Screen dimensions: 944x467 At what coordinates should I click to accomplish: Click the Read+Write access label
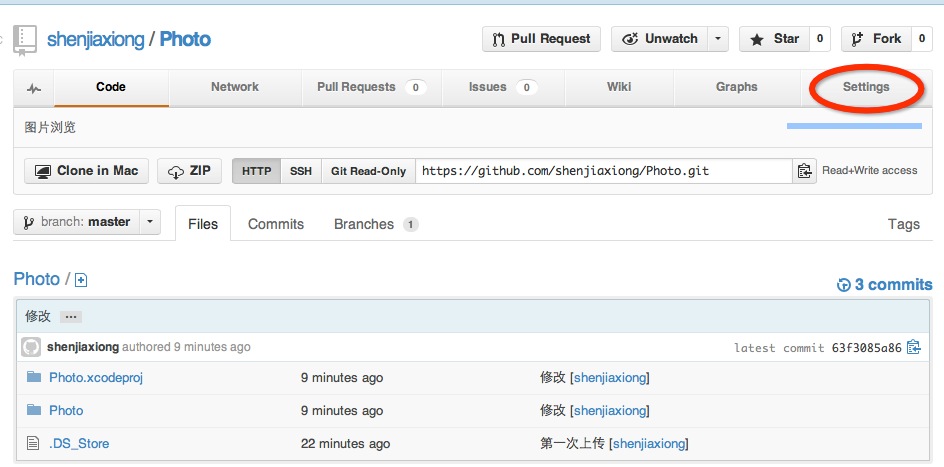[870, 171]
